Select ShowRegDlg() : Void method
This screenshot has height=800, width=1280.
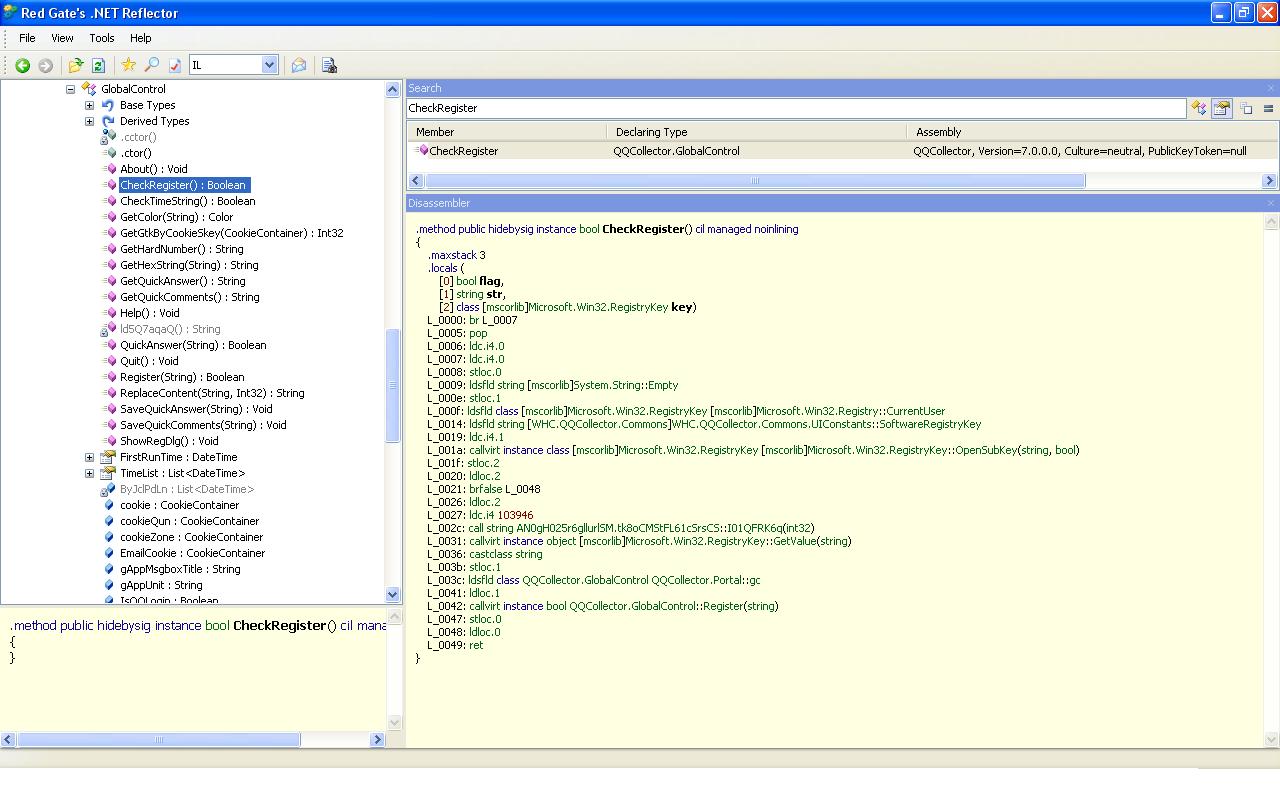click(x=169, y=441)
